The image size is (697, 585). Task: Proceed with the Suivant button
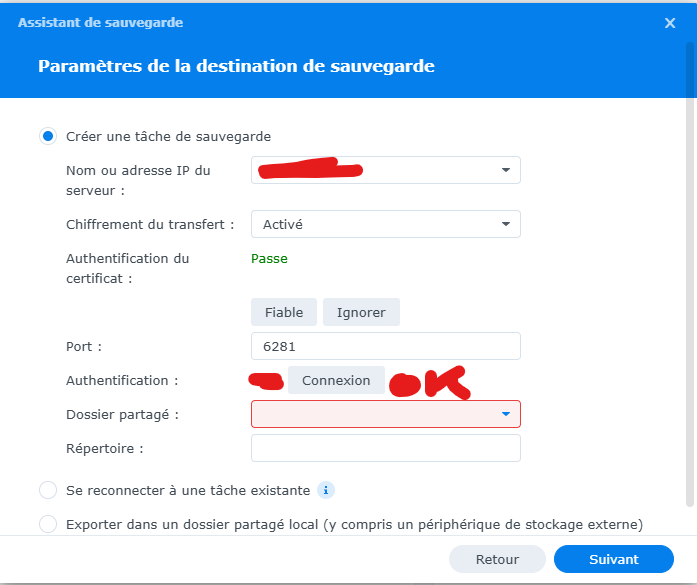point(613,559)
